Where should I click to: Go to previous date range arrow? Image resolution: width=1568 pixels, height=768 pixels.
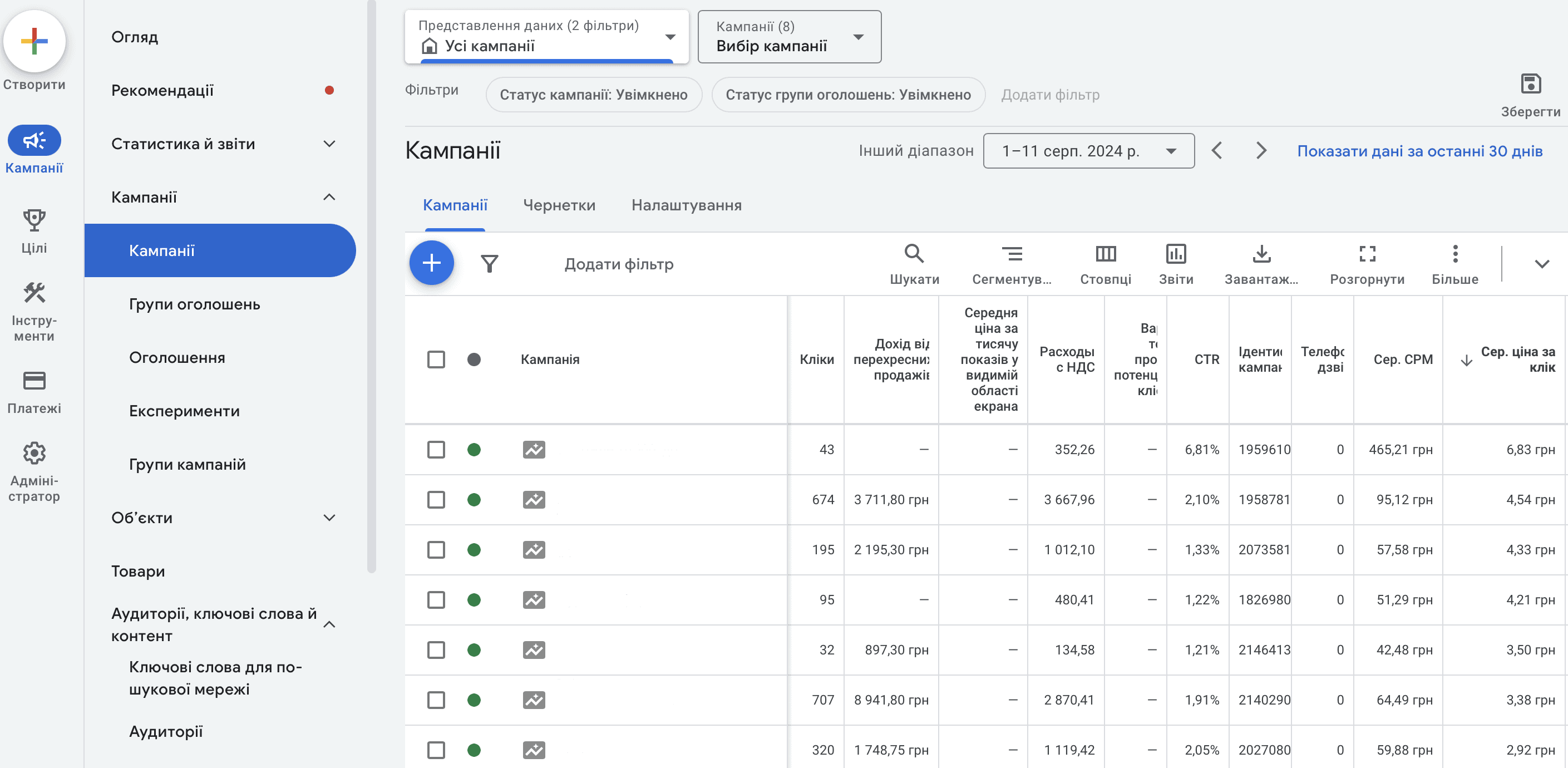[x=1217, y=150]
